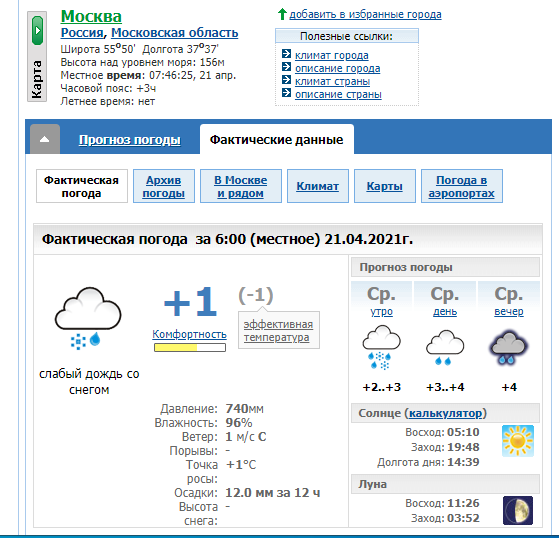Viewport: 559px width, 538px height.
Task: Click arrow icon beside описание страны
Action: pyautogui.click(x=286, y=93)
